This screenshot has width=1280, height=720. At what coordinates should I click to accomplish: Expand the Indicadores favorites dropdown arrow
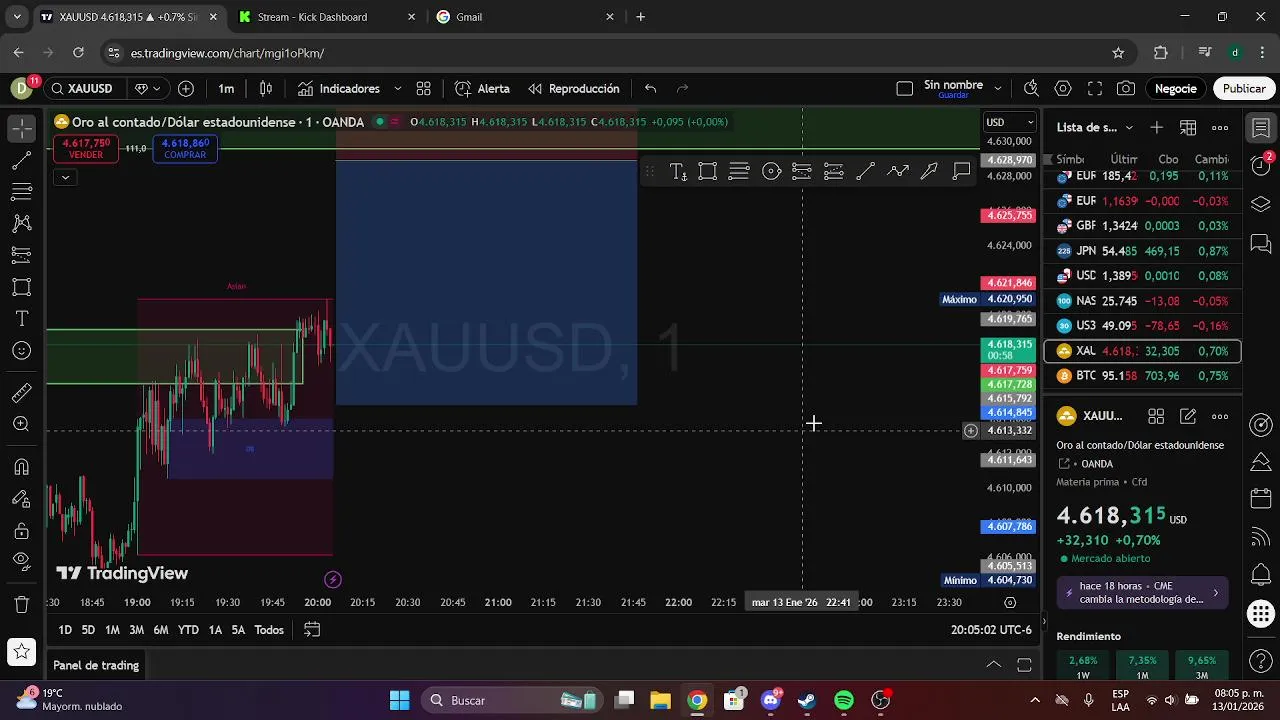coord(398,88)
